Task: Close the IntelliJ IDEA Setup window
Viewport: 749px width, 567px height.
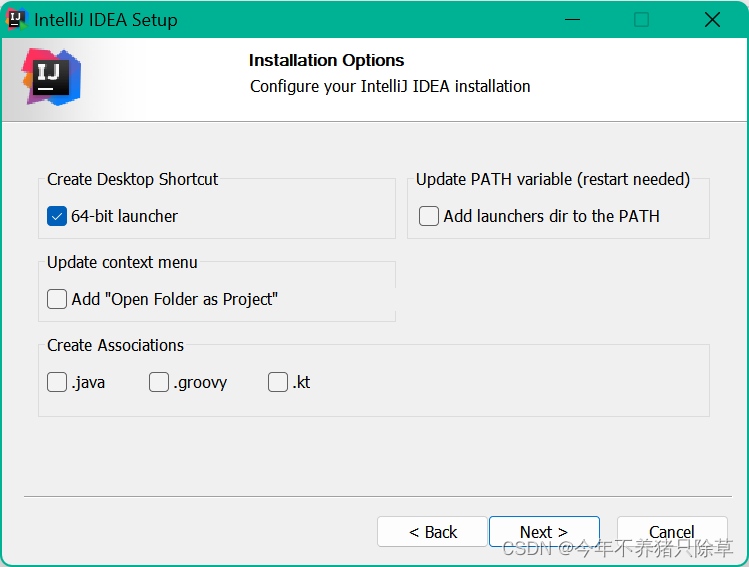Action: [712, 20]
